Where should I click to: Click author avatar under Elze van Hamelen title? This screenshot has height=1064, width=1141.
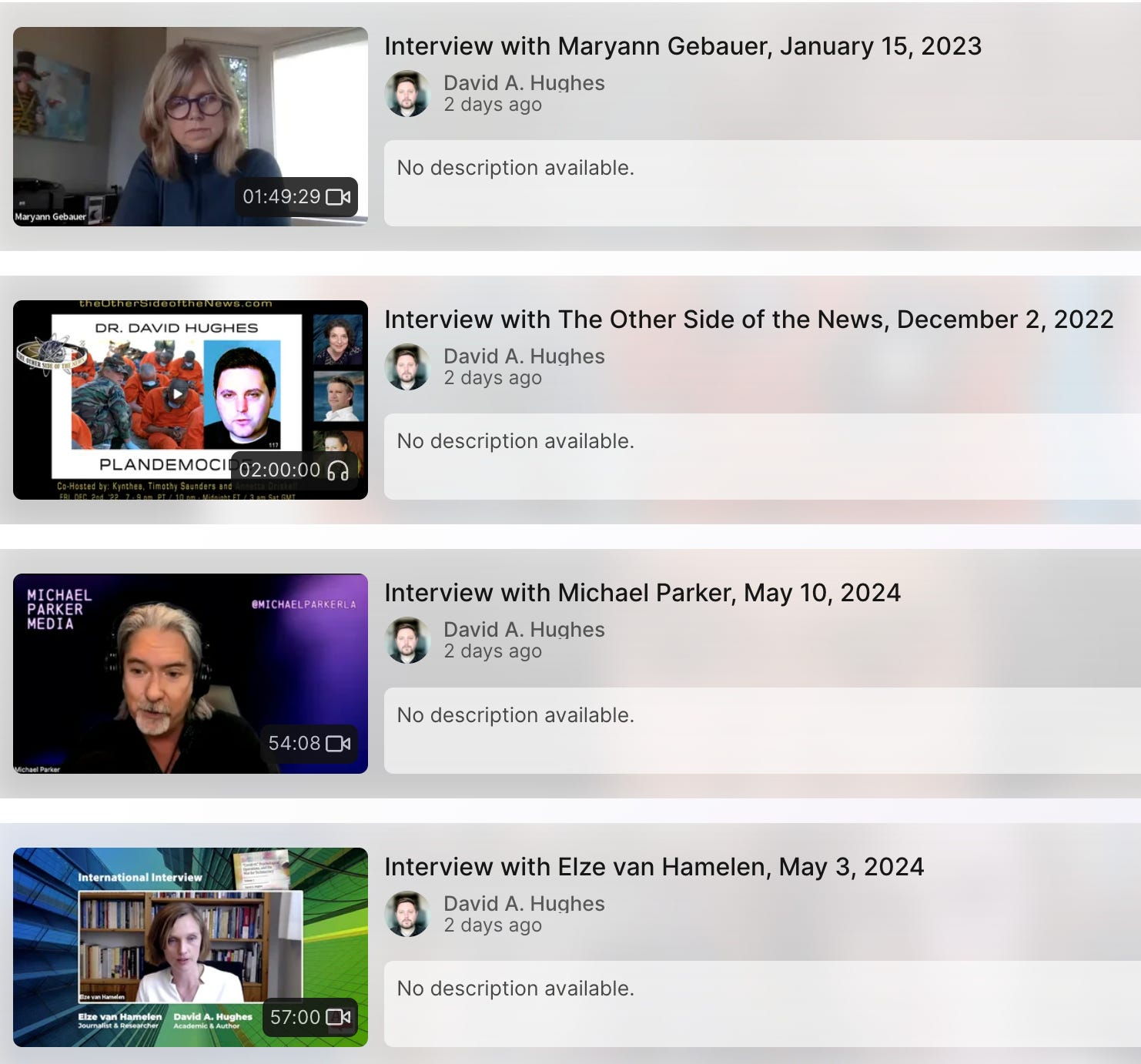point(407,915)
